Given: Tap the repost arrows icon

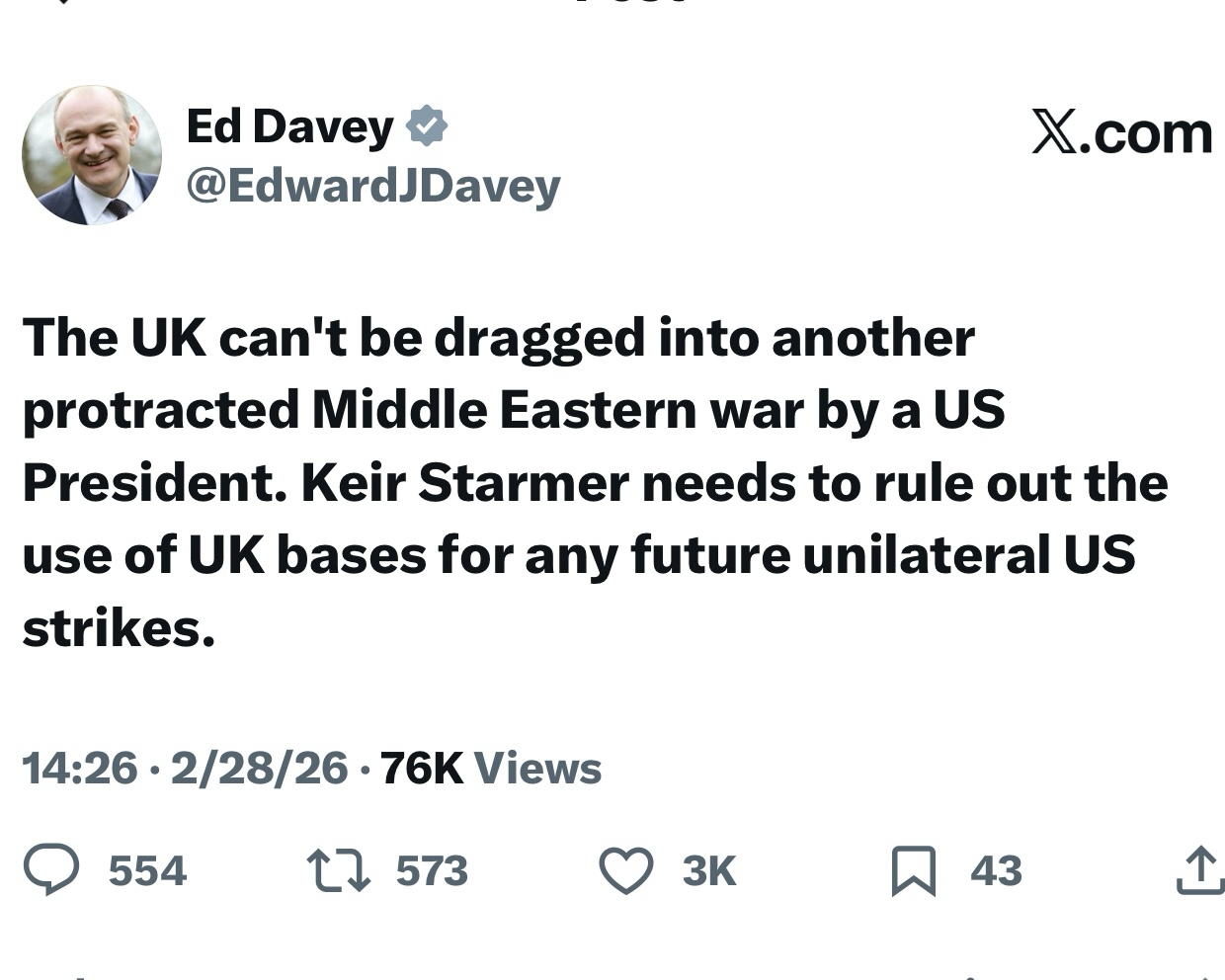Looking at the screenshot, I should point(338,870).
